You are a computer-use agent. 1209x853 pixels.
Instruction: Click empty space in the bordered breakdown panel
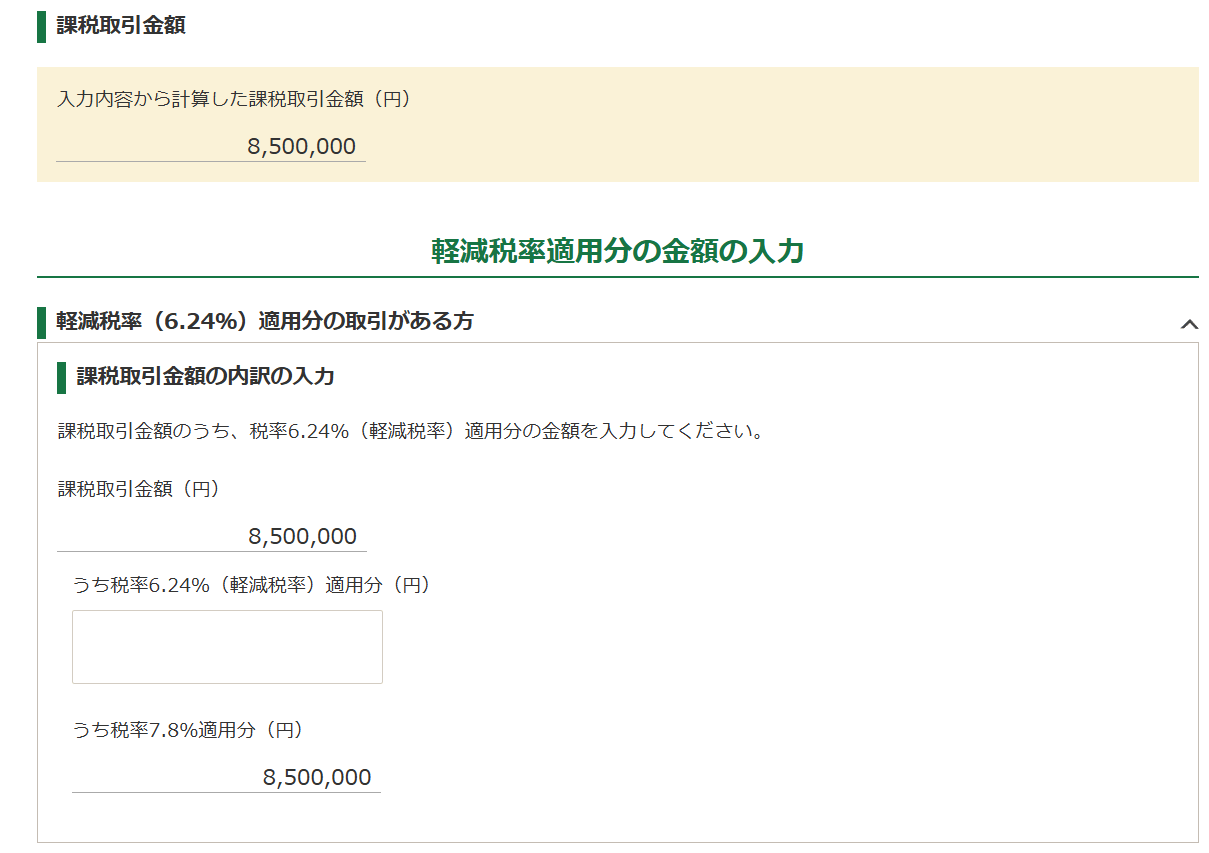780,650
